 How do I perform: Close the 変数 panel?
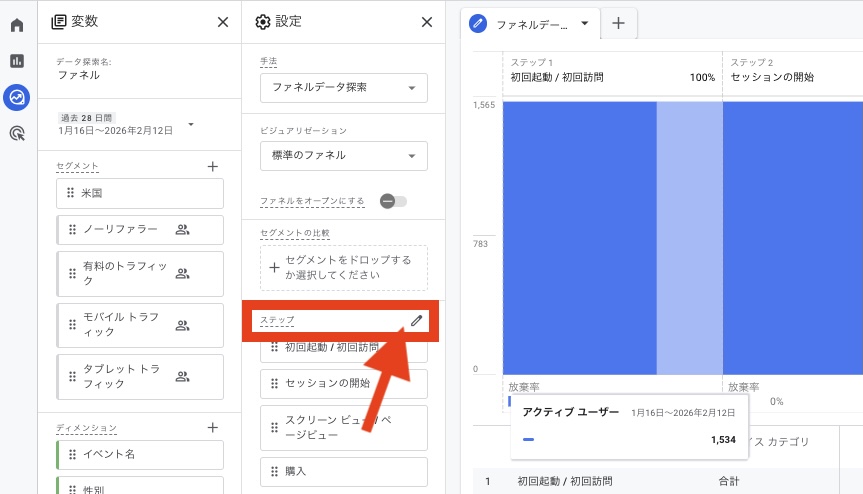click(222, 22)
